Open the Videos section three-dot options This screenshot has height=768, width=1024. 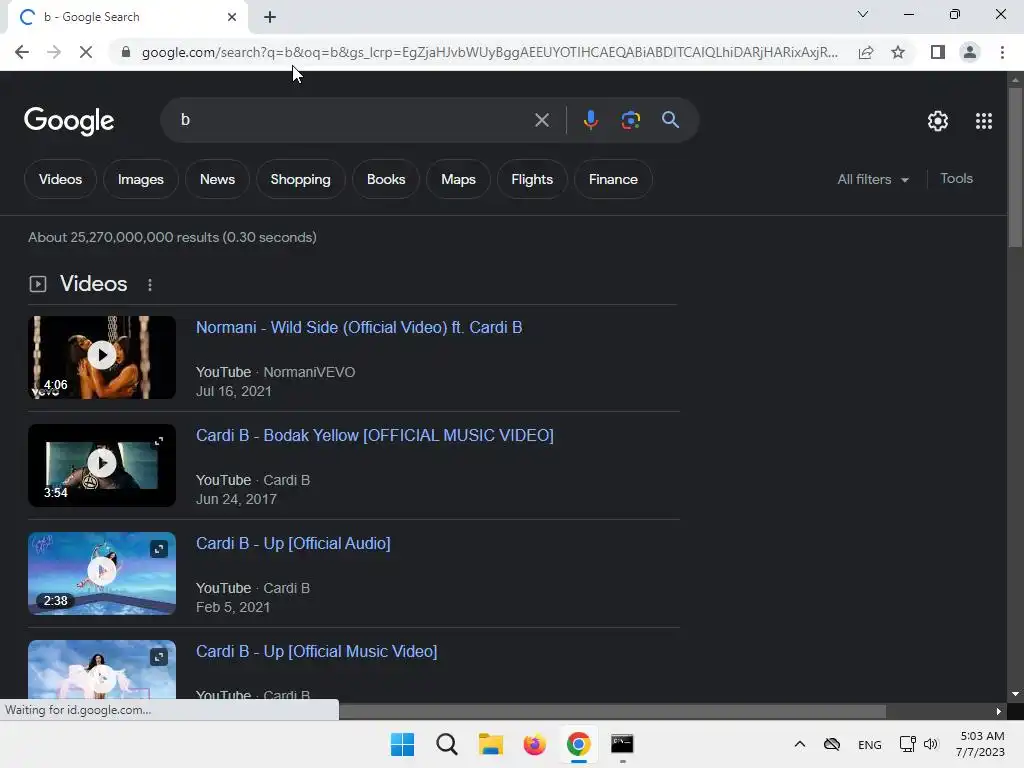(150, 285)
